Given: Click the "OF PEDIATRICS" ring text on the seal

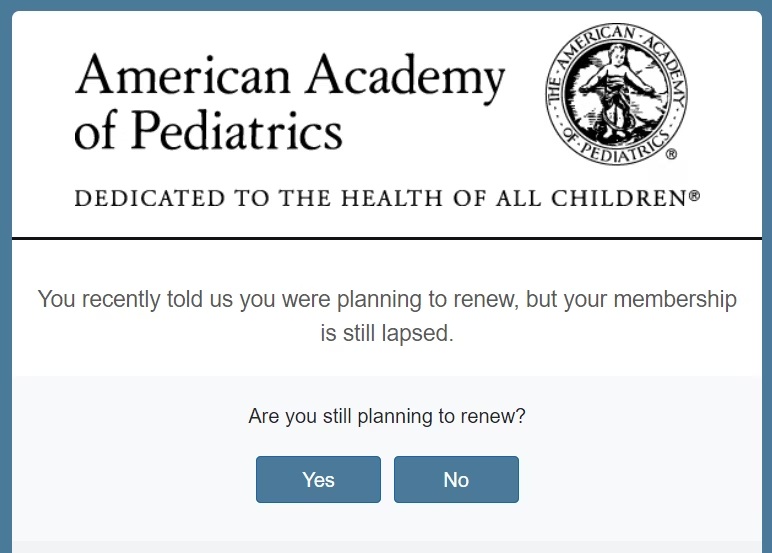Looking at the screenshot, I should coord(616,146).
